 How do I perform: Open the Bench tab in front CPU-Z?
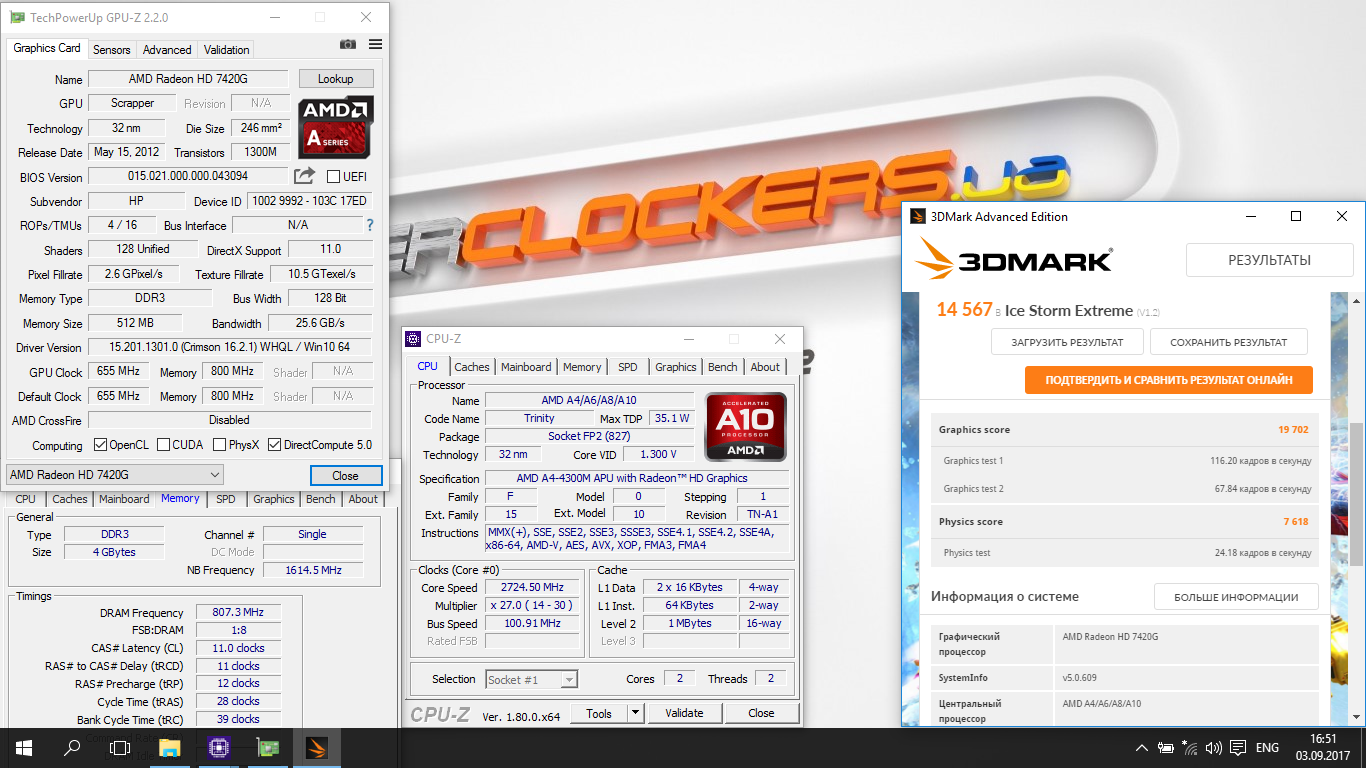(723, 367)
